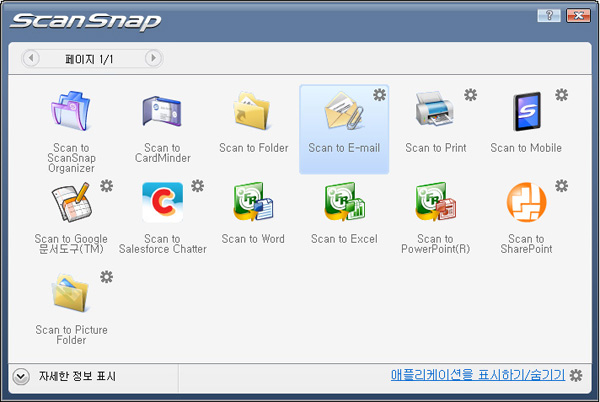This screenshot has width=600, height=402.
Task: Click the Scan to Salesforce Chatter label text
Action: (162, 244)
